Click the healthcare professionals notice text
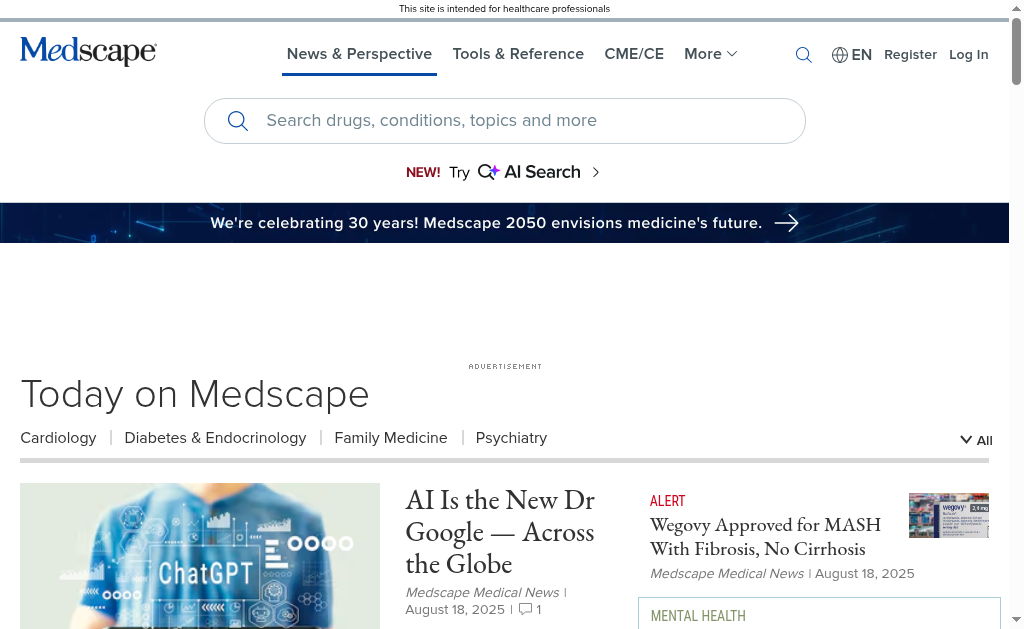The height and width of the screenshot is (629, 1024). click(x=504, y=8)
